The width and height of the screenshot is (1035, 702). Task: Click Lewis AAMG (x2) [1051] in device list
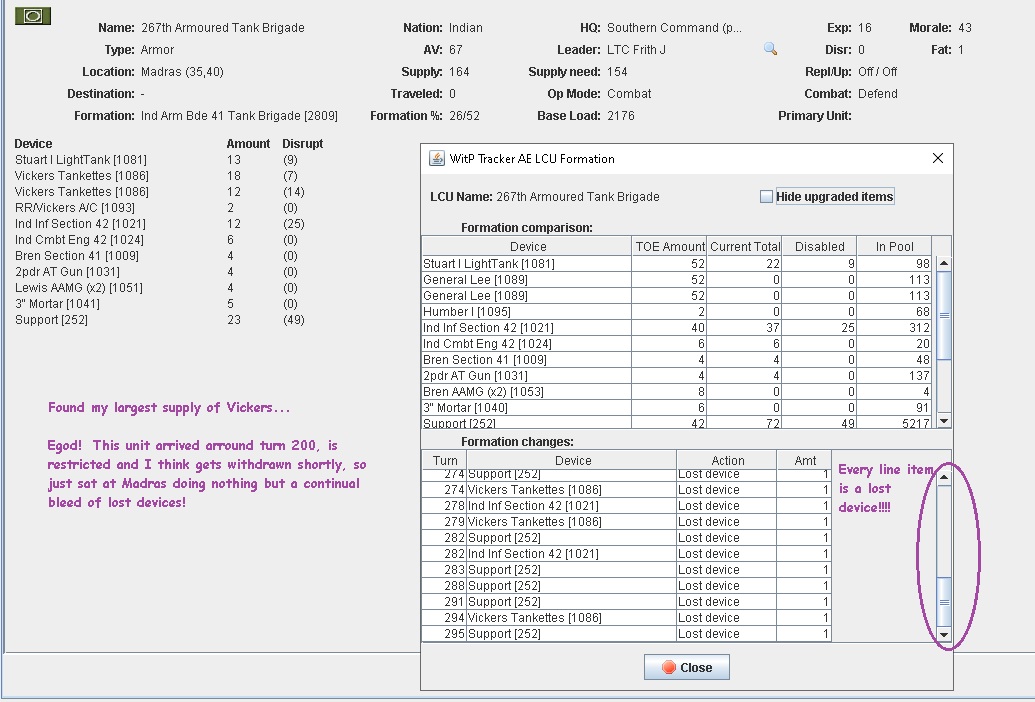click(x=79, y=288)
